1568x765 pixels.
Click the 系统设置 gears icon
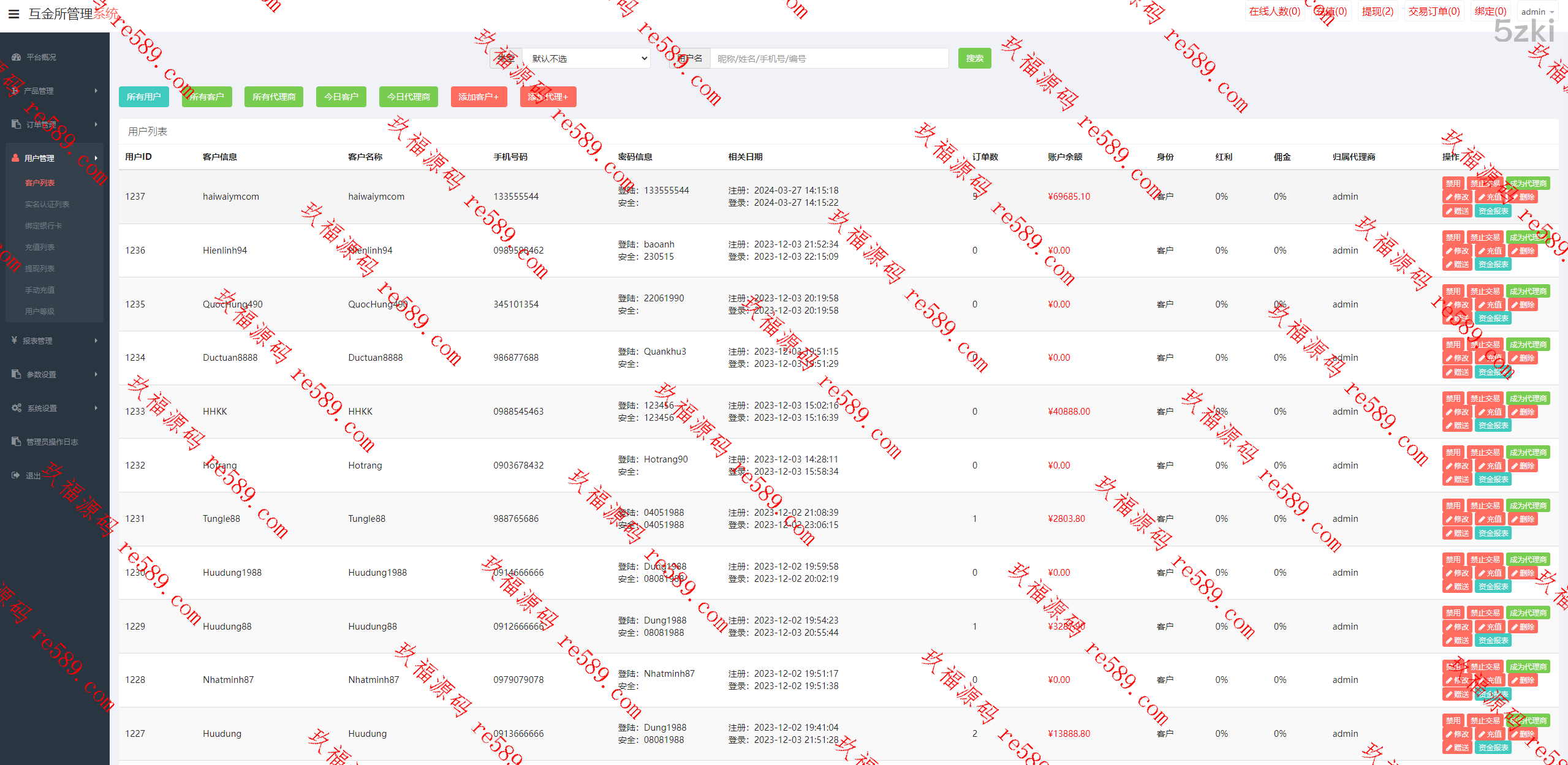17,408
